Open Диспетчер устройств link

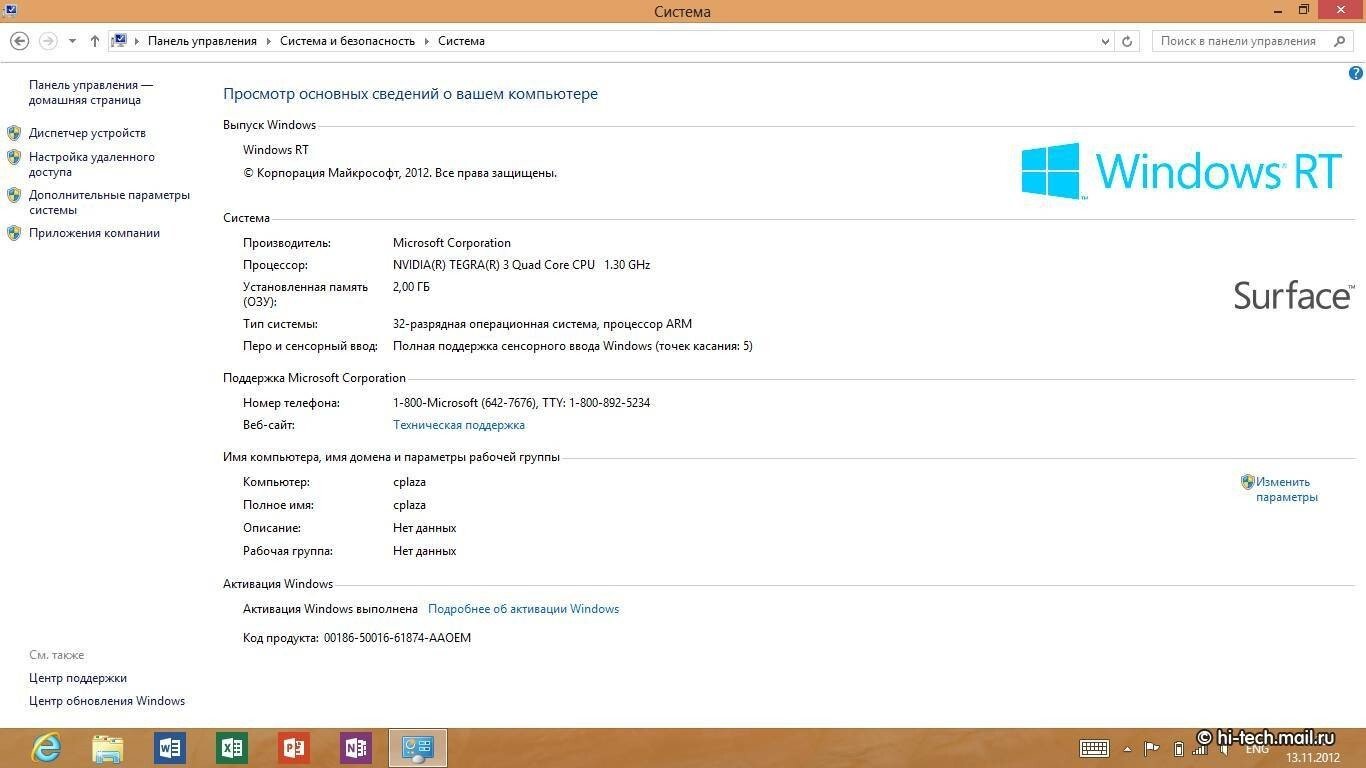pyautogui.click(x=87, y=133)
